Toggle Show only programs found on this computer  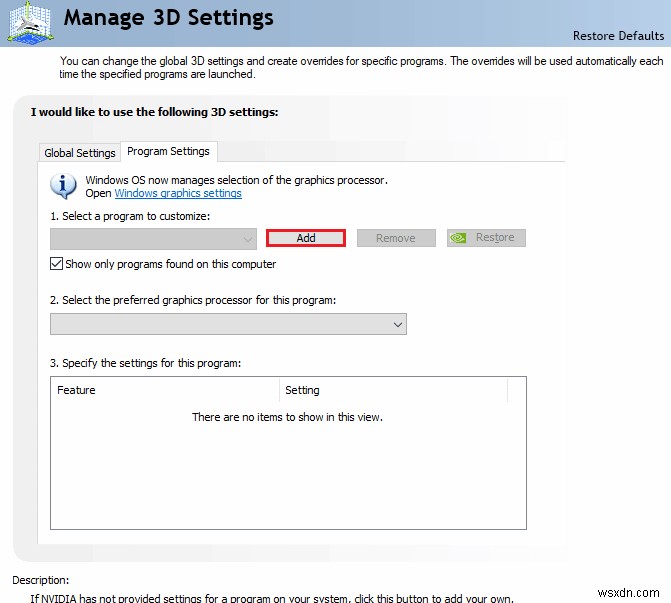coord(57,264)
